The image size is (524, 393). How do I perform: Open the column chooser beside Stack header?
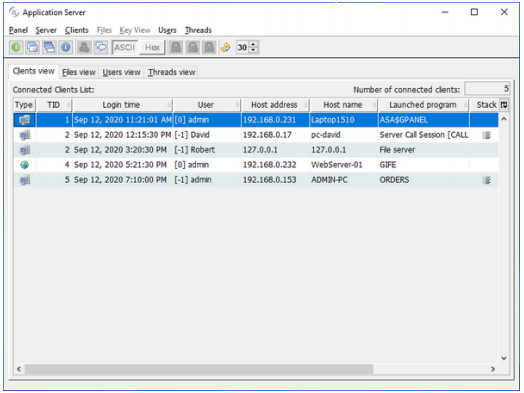click(504, 105)
